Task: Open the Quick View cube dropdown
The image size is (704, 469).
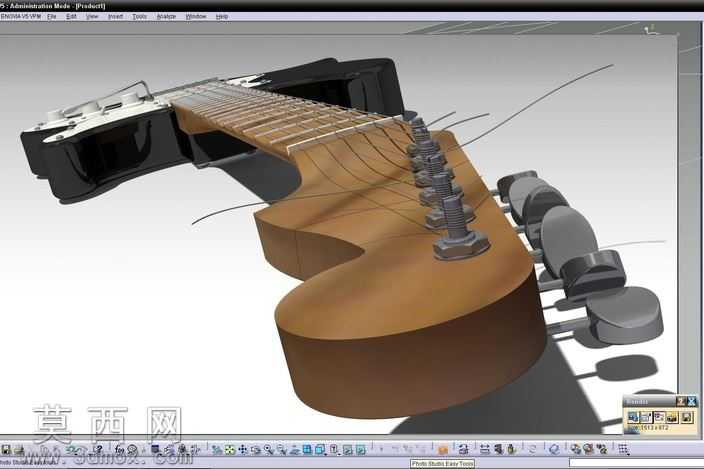Action: coord(321,449)
